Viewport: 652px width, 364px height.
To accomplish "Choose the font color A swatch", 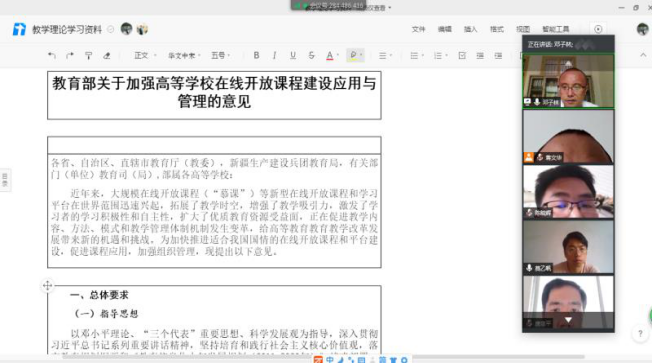I will point(330,55).
